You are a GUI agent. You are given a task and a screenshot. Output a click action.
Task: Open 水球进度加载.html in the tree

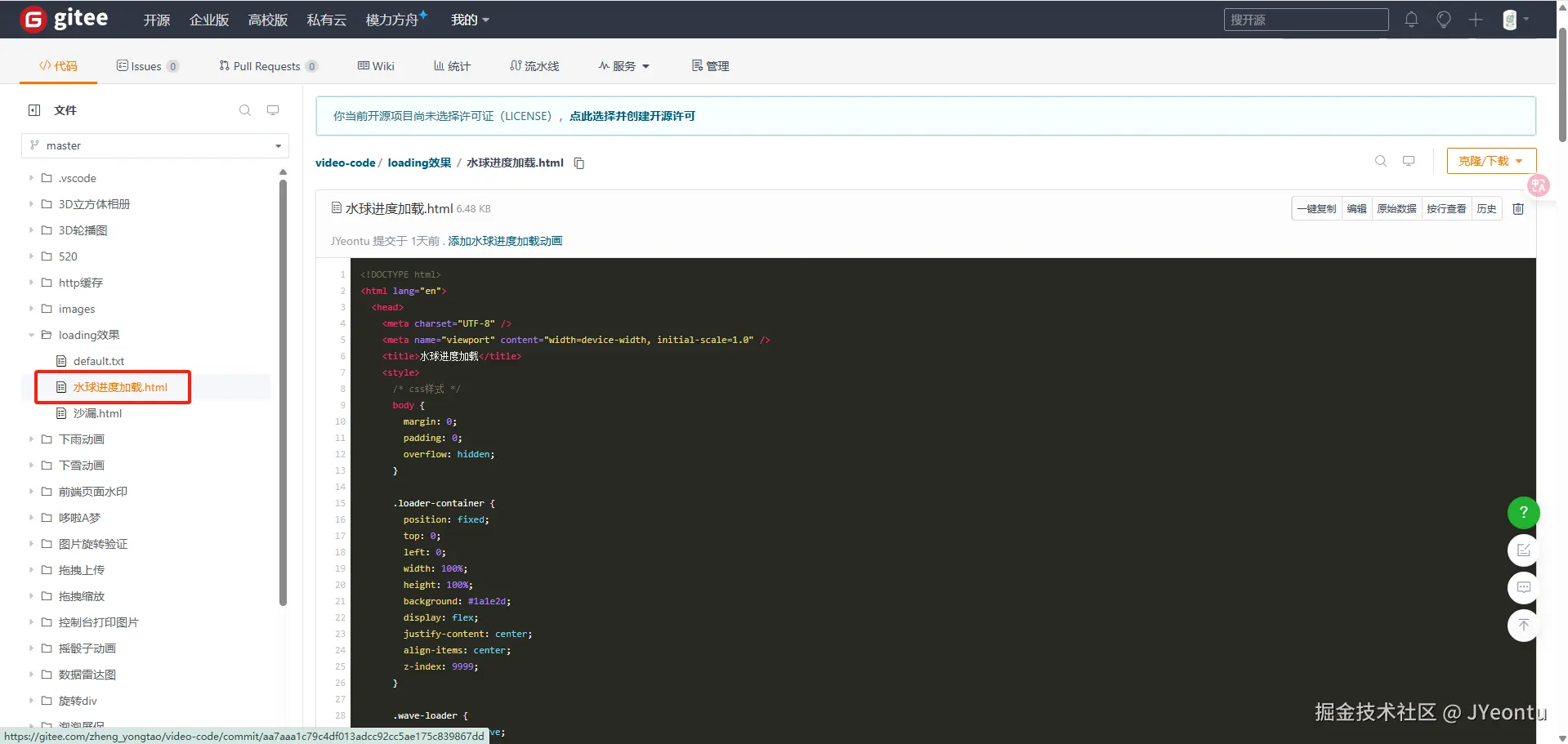(120, 387)
